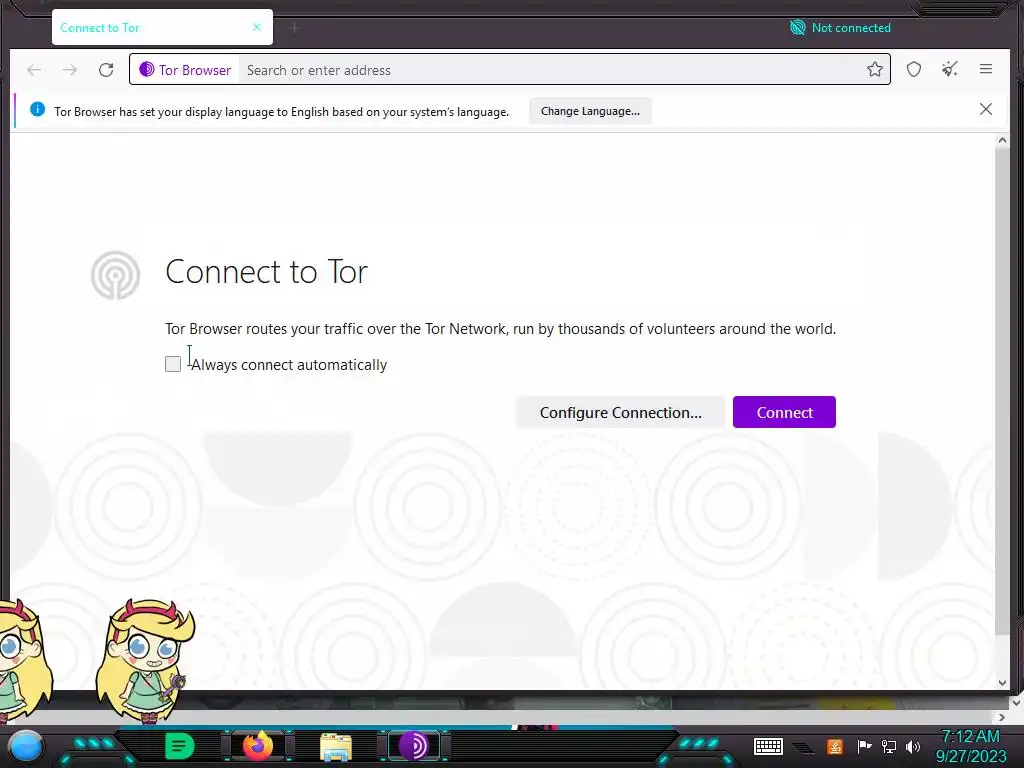The image size is (1024, 768).
Task: Click the volume speaker tray icon
Action: 912,746
